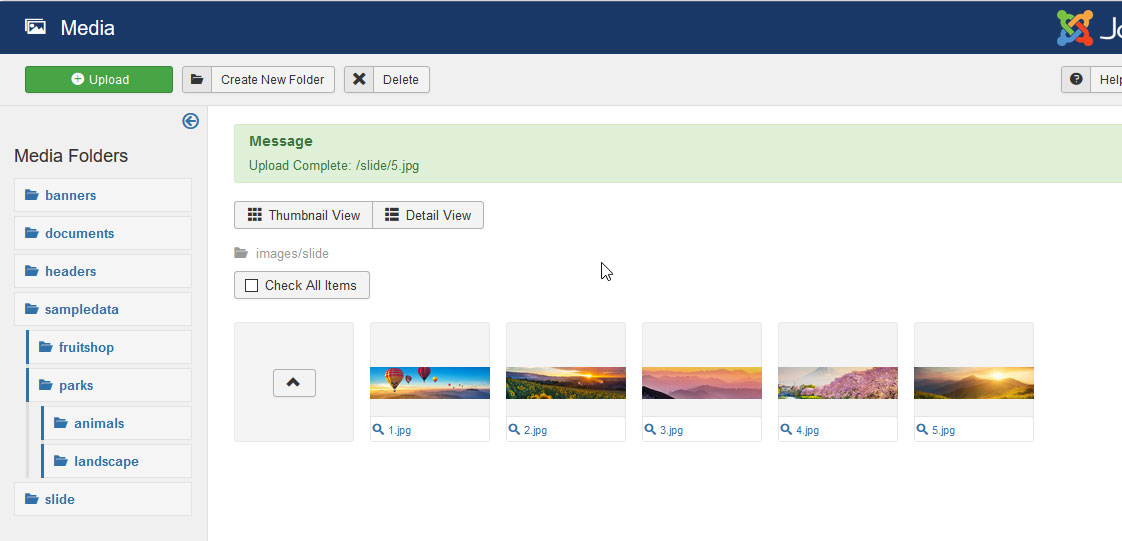Go up one folder level

pyautogui.click(x=294, y=382)
